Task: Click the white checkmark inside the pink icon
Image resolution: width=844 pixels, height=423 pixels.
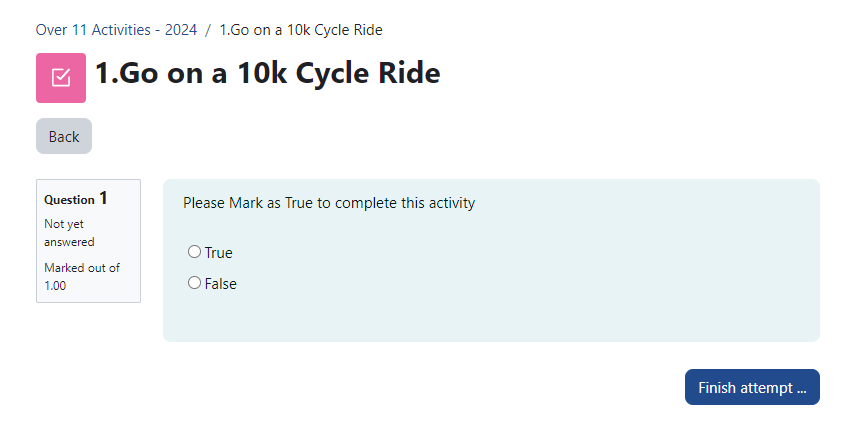Action: coord(61,78)
